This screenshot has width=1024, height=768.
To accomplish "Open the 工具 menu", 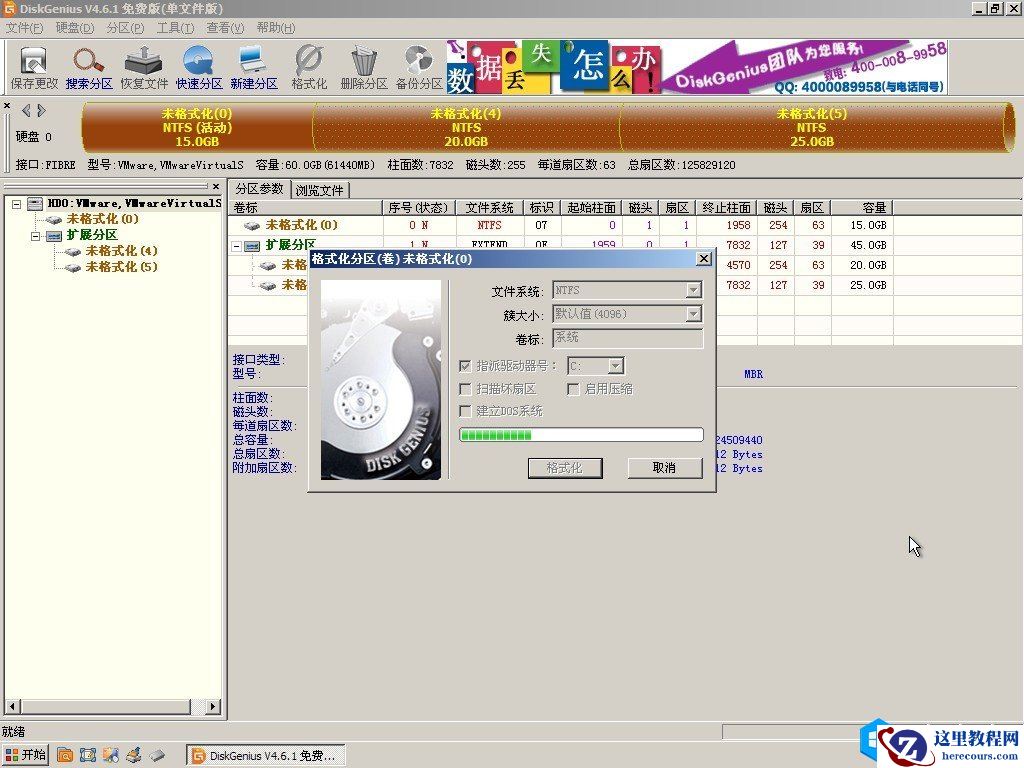I will [176, 28].
